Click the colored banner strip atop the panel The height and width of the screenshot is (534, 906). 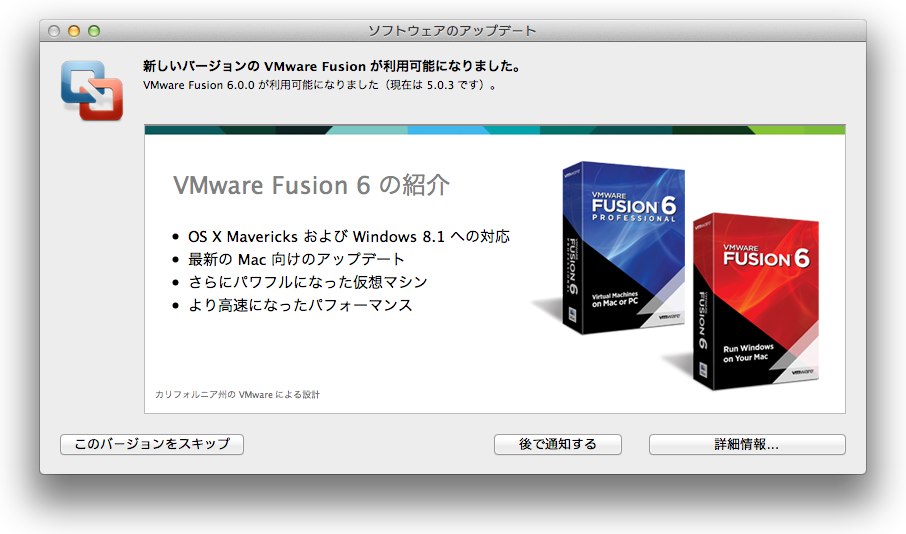coord(495,129)
